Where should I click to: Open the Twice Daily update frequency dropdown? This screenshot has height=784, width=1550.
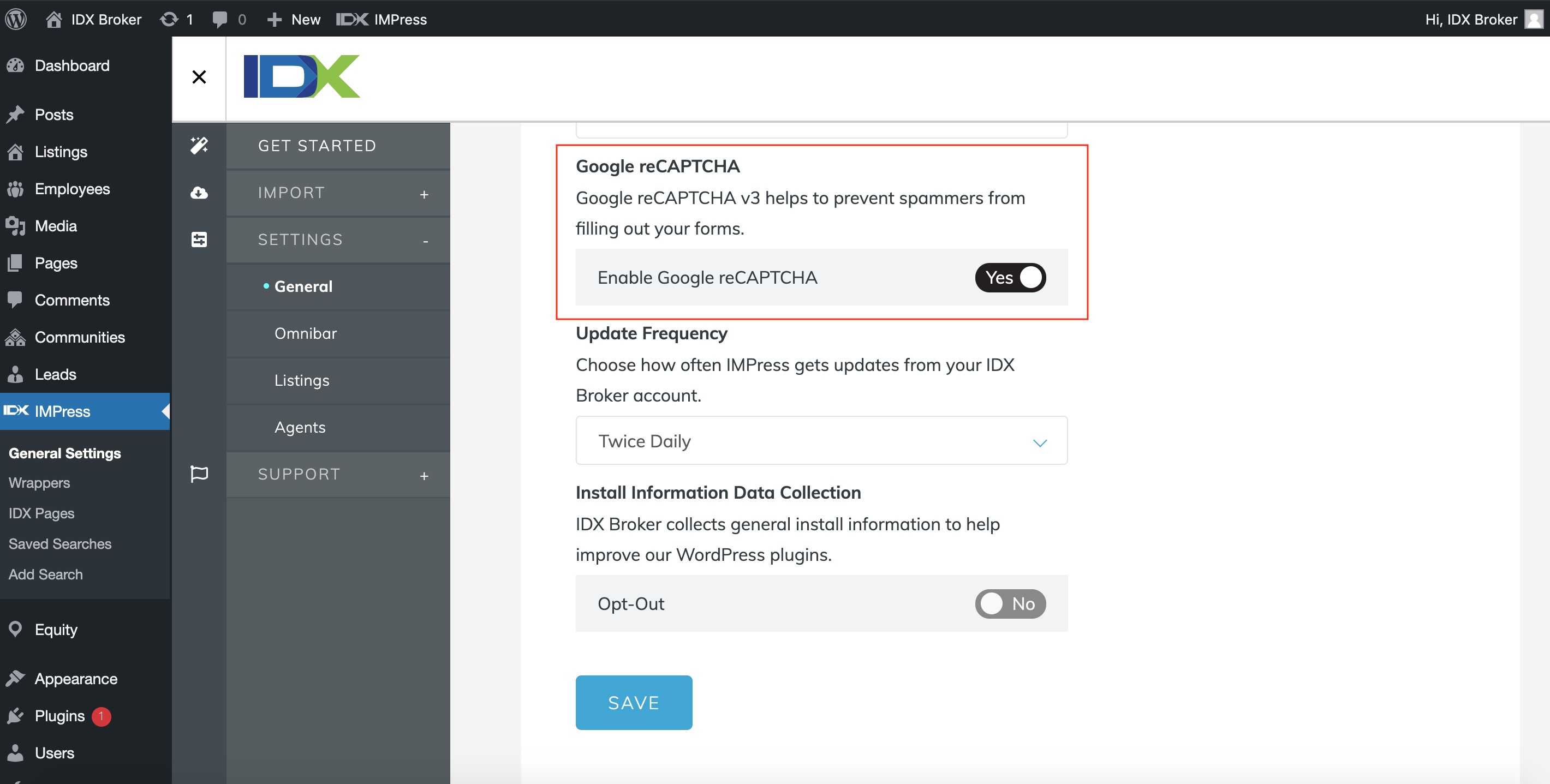[821, 441]
